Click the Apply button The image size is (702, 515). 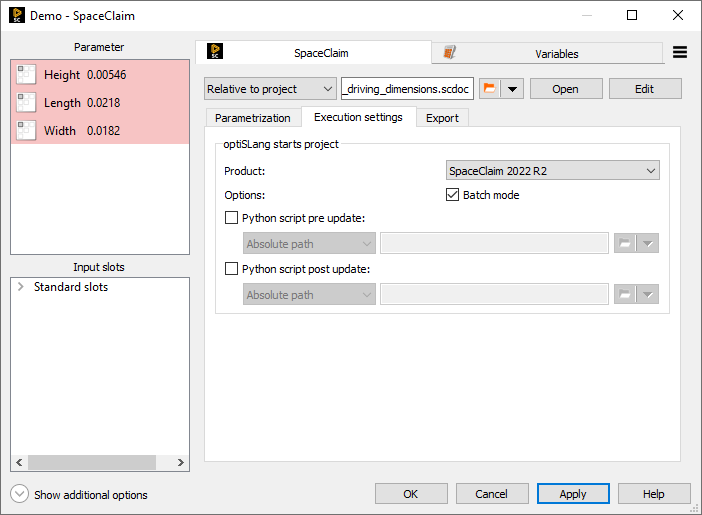[573, 494]
